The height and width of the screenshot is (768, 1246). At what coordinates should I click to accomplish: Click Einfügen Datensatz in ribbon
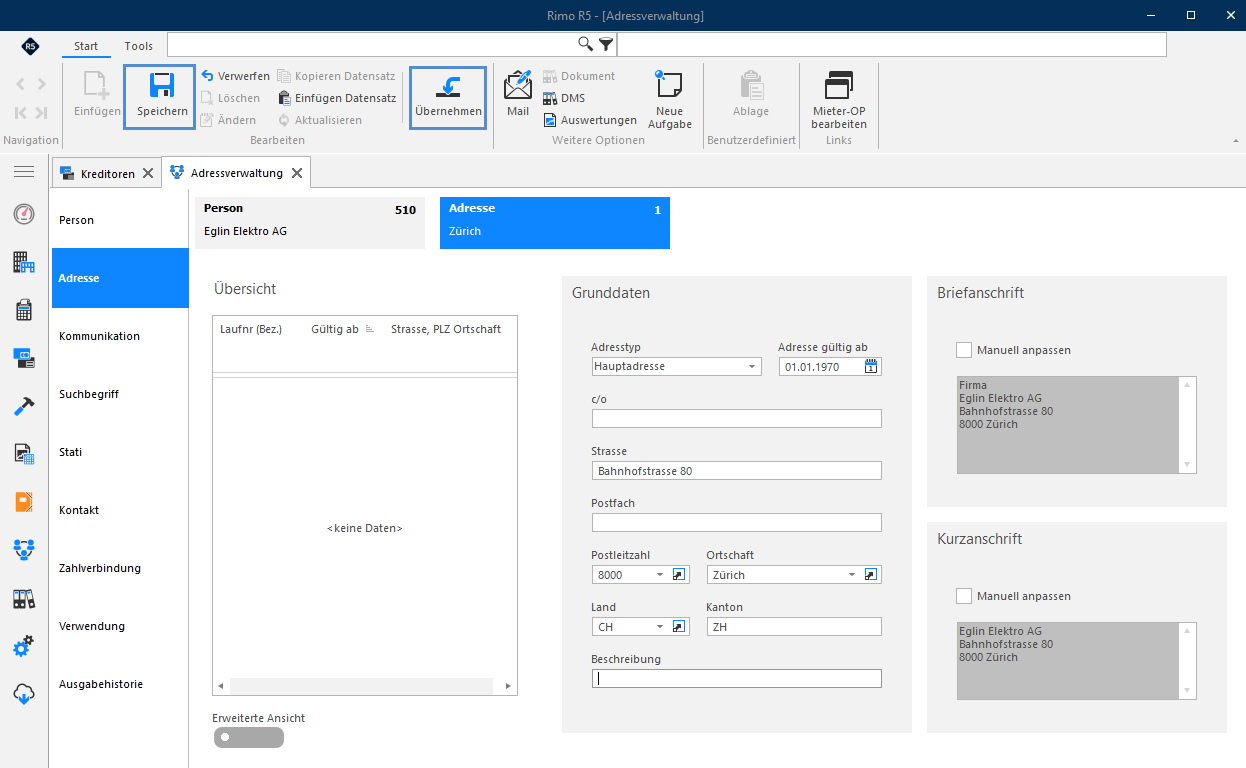point(337,98)
